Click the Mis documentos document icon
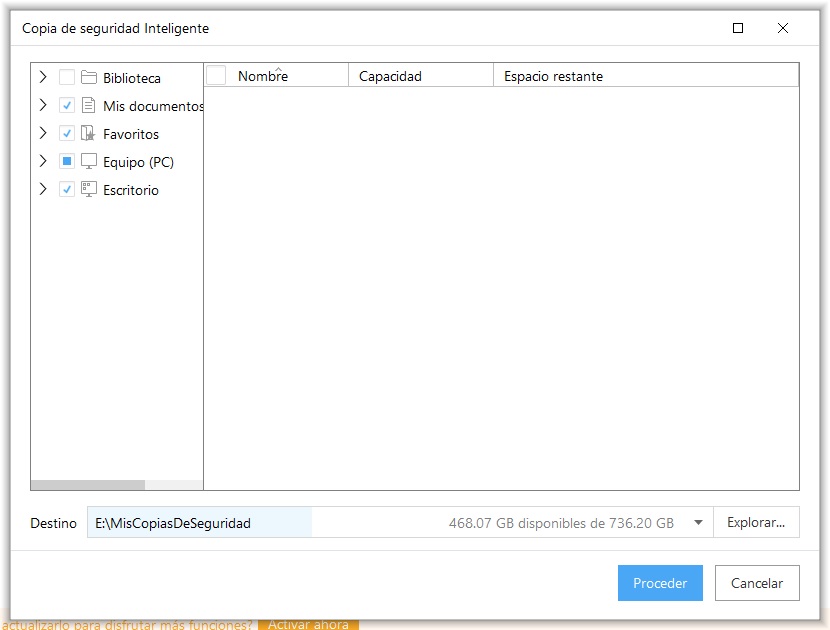 click(88, 106)
